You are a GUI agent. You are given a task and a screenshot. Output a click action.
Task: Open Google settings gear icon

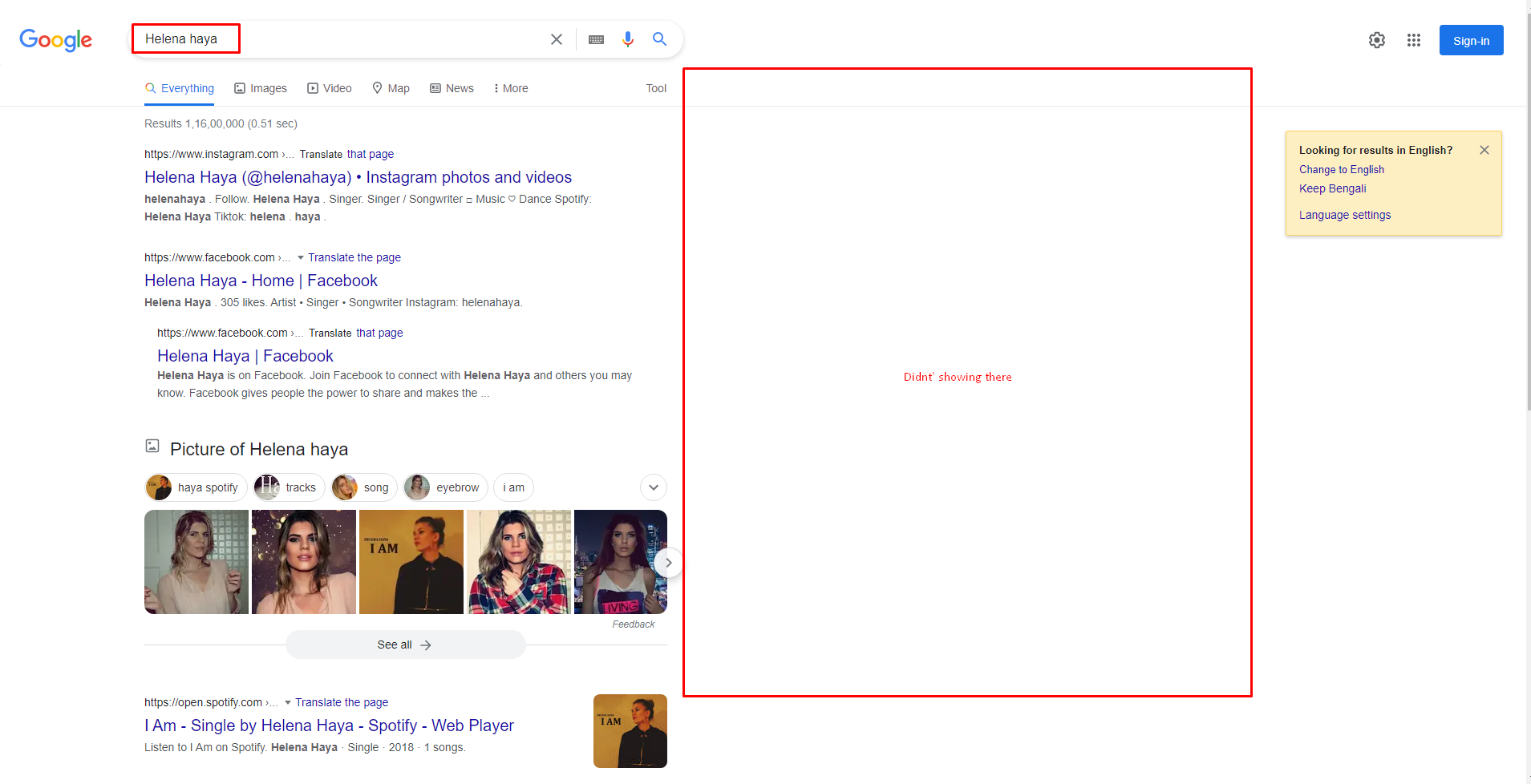click(x=1377, y=40)
